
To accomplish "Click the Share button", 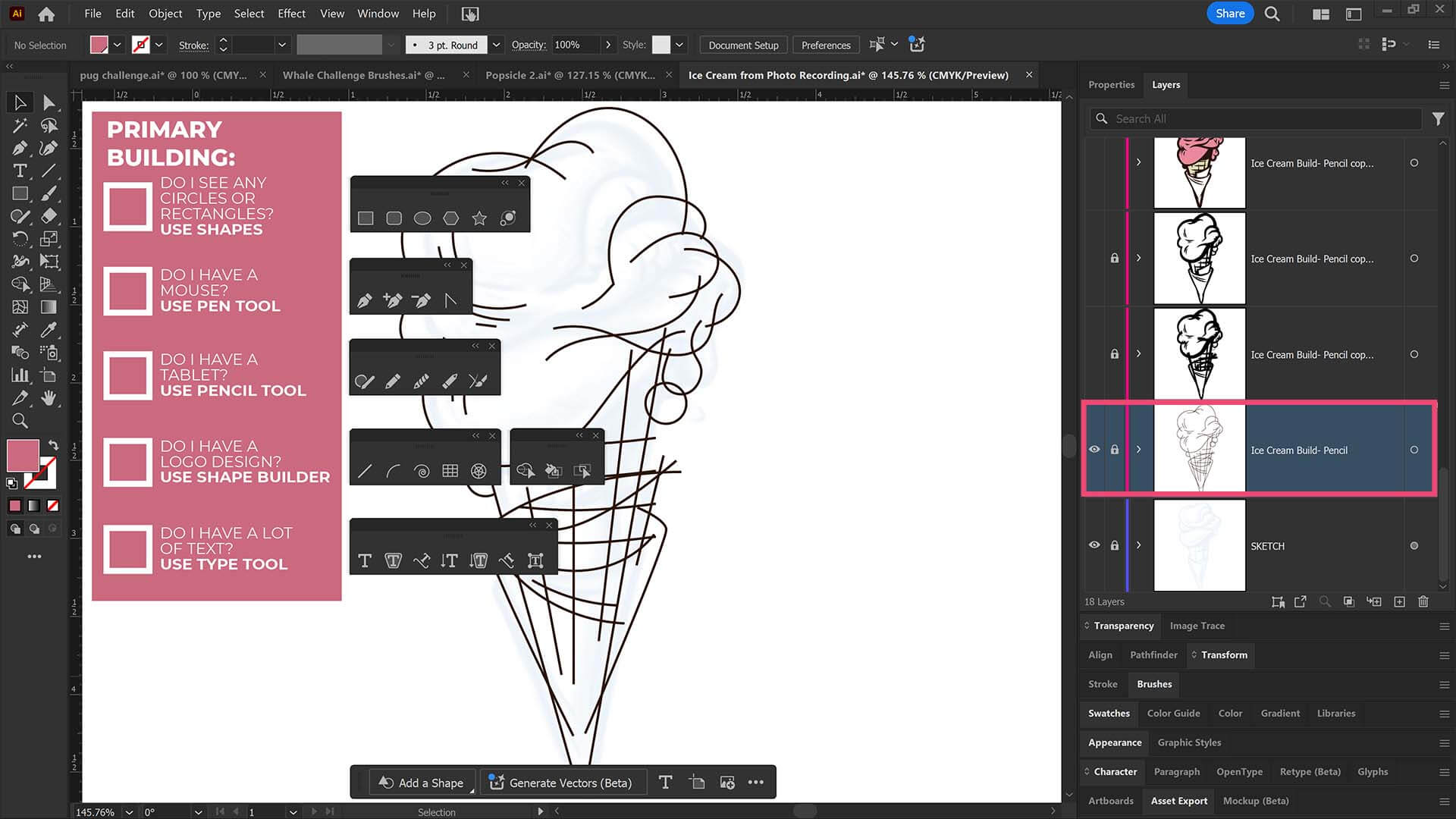I will click(1230, 14).
